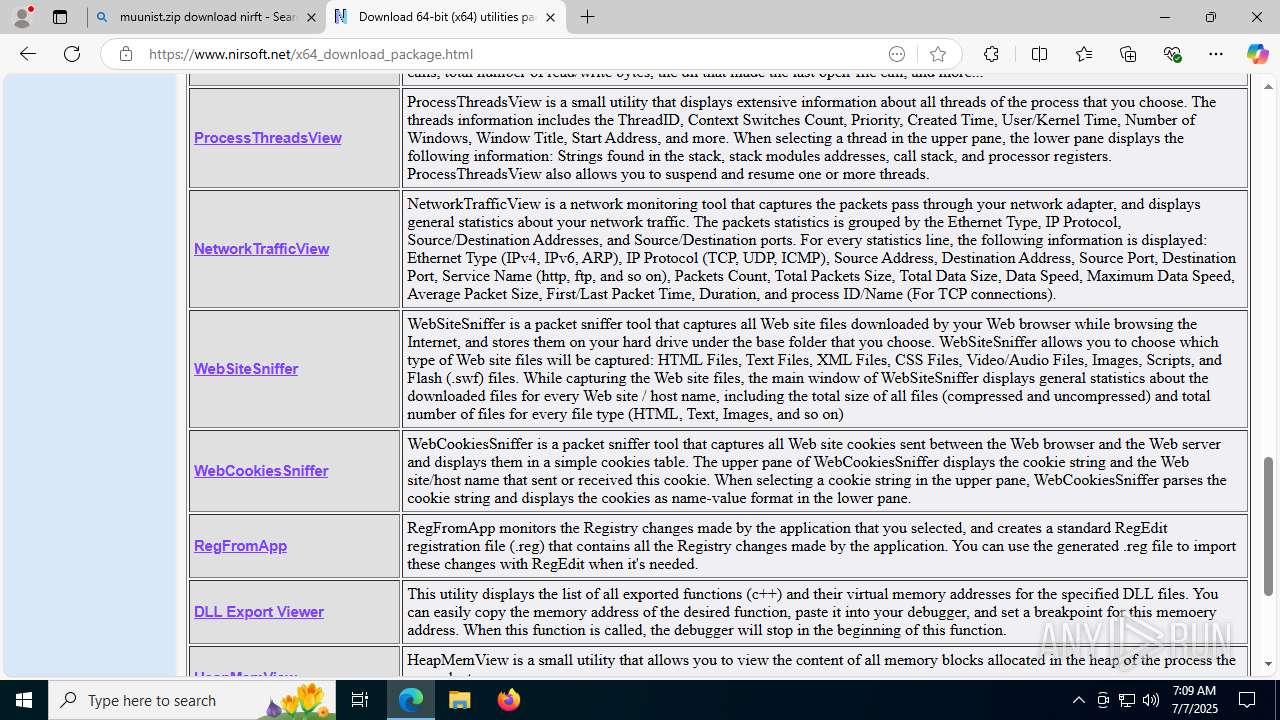Open Collections icon
Viewport: 1280px width, 720px height.
(x=1128, y=54)
